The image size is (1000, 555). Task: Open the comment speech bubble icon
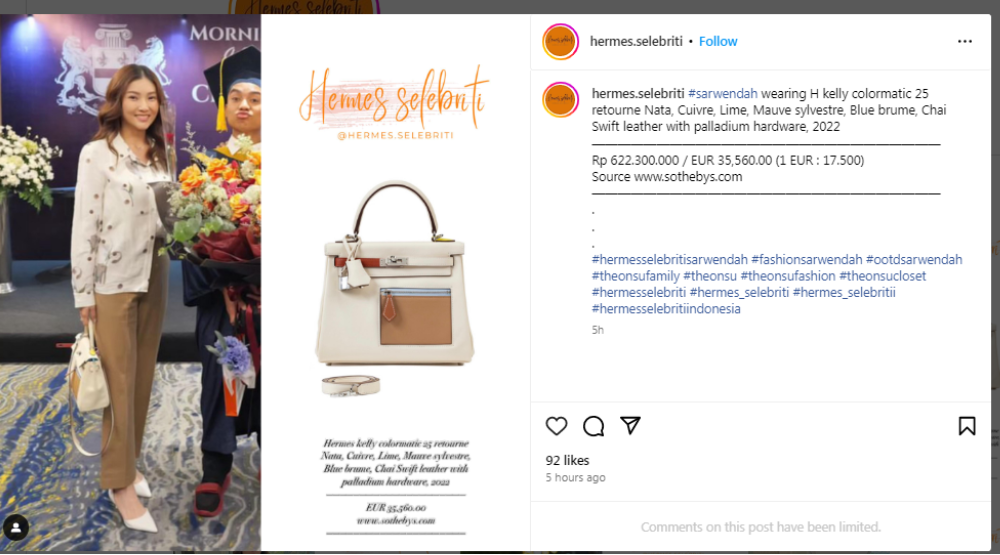tap(593, 426)
